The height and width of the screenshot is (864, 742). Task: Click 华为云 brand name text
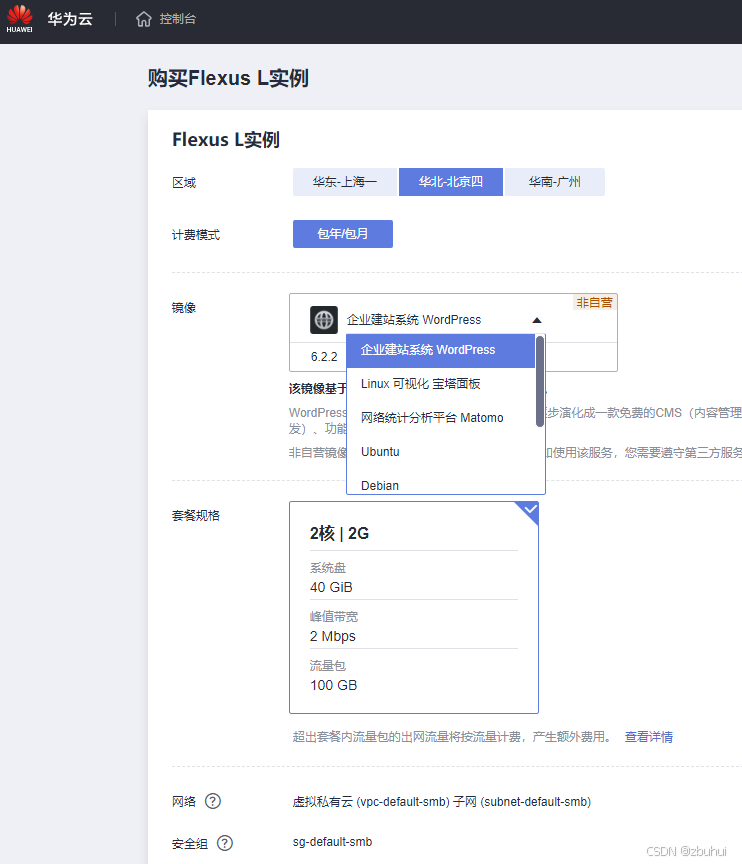tap(70, 19)
